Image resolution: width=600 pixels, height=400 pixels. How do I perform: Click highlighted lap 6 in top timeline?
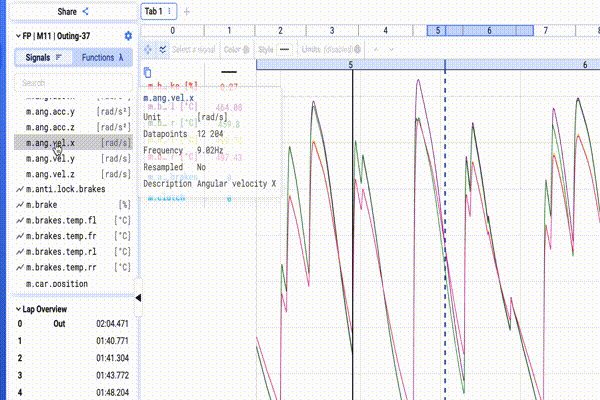pyautogui.click(x=489, y=31)
